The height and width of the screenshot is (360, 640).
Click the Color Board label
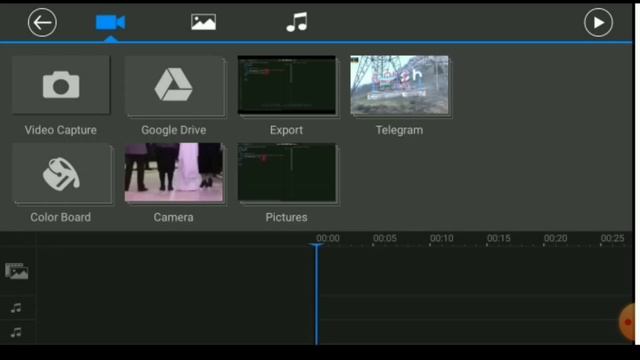(61, 217)
